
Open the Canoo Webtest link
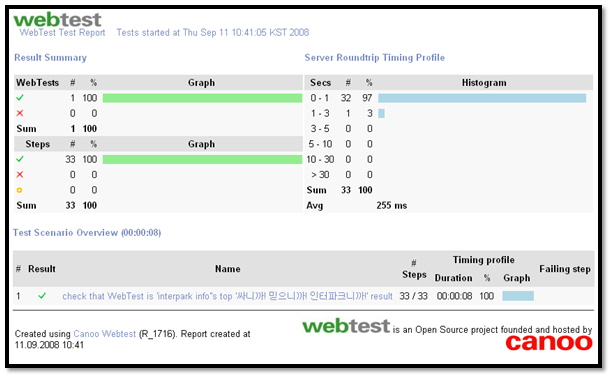click(105, 334)
